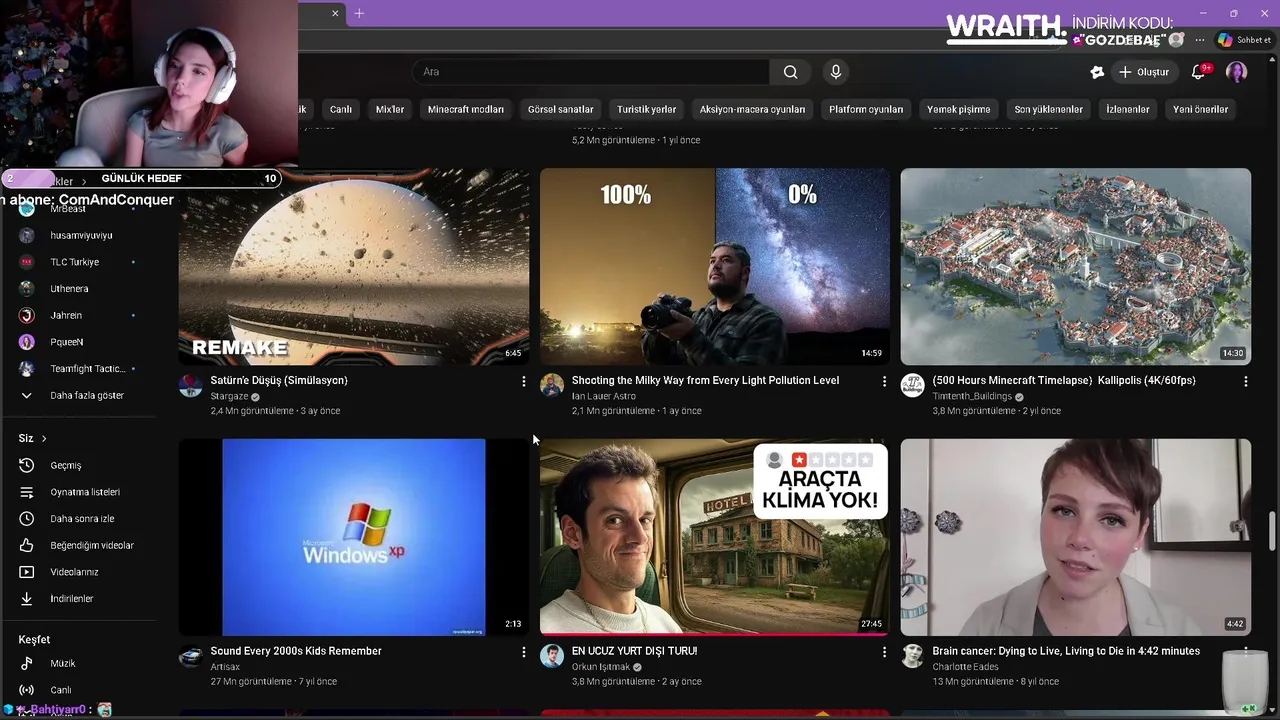Open Tinttenth_Buildings channel avatar
Screen dimensions: 1280x720
point(912,386)
